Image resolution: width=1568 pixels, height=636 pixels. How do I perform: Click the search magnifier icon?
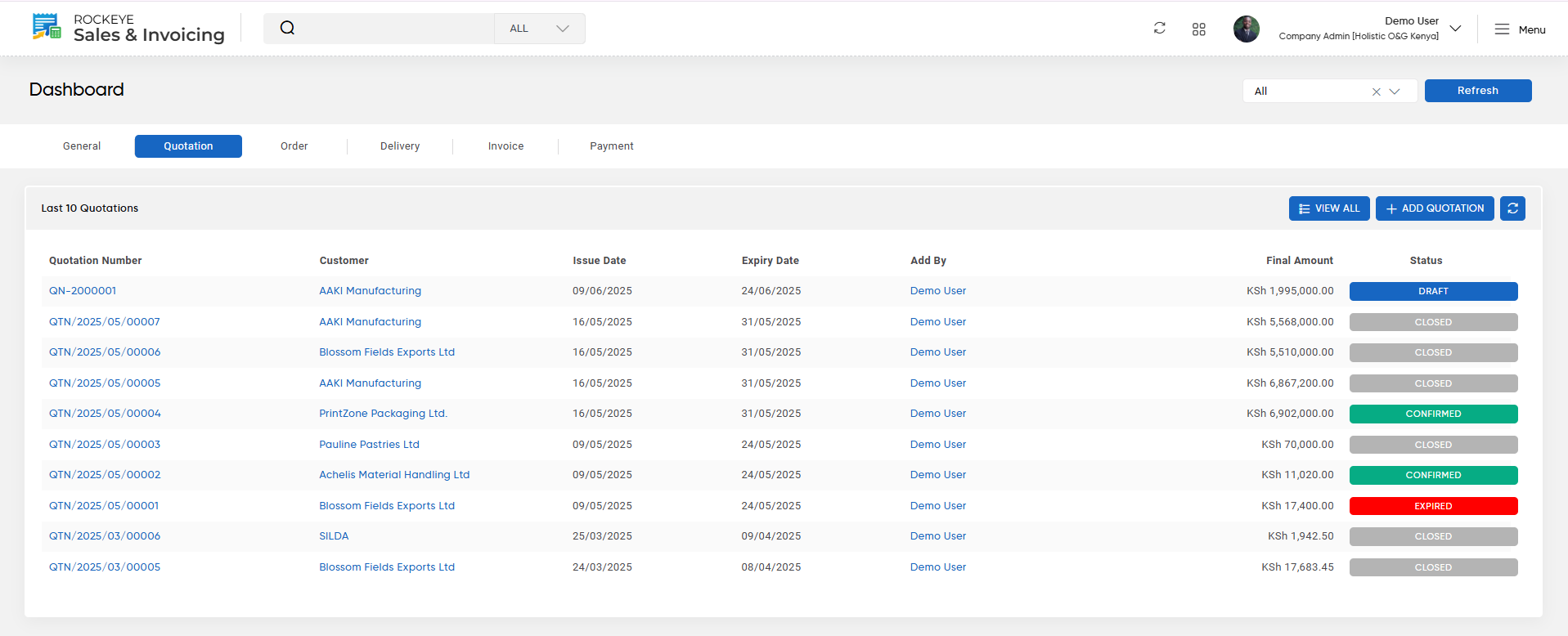click(x=287, y=28)
